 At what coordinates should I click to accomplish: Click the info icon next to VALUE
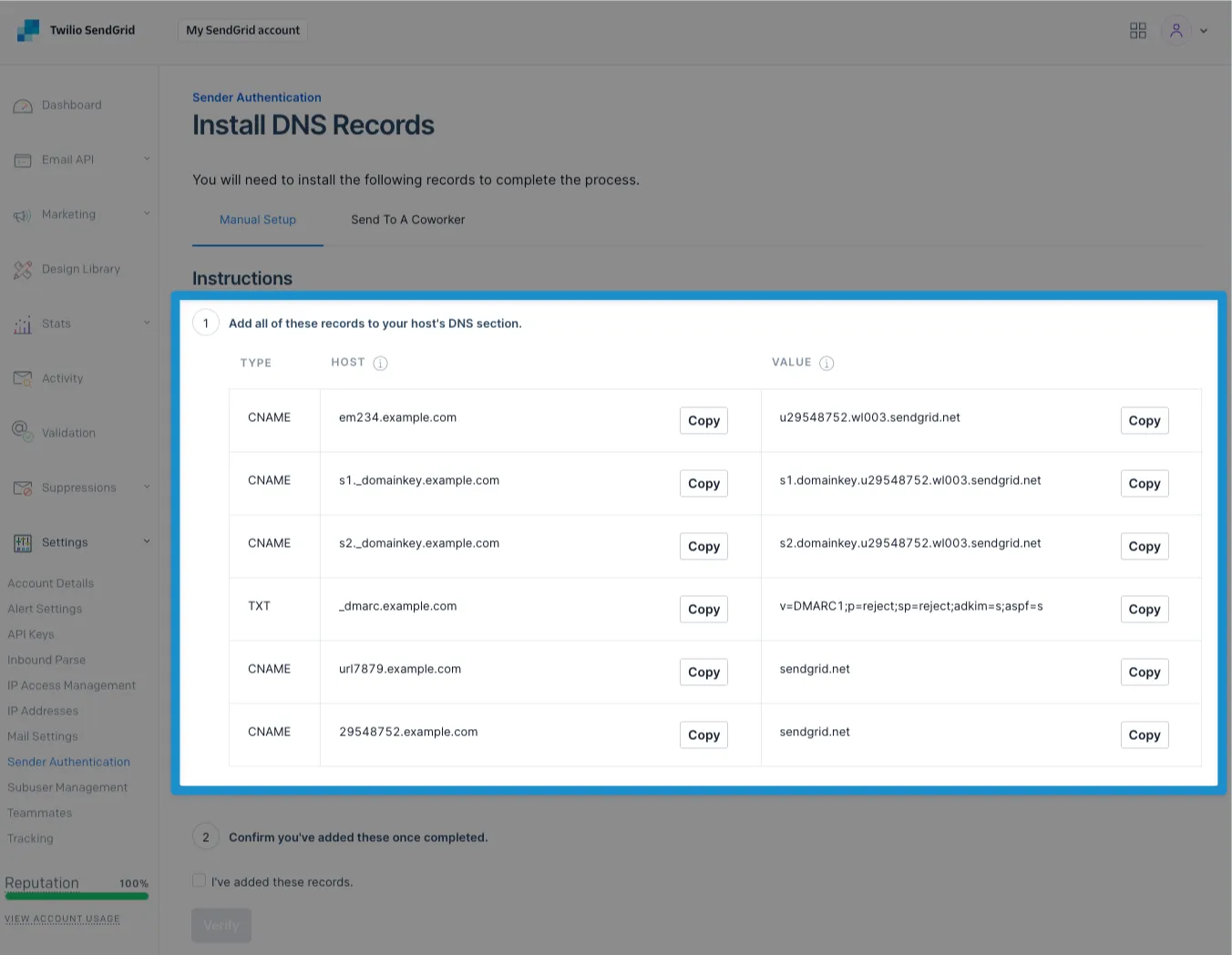click(x=826, y=364)
